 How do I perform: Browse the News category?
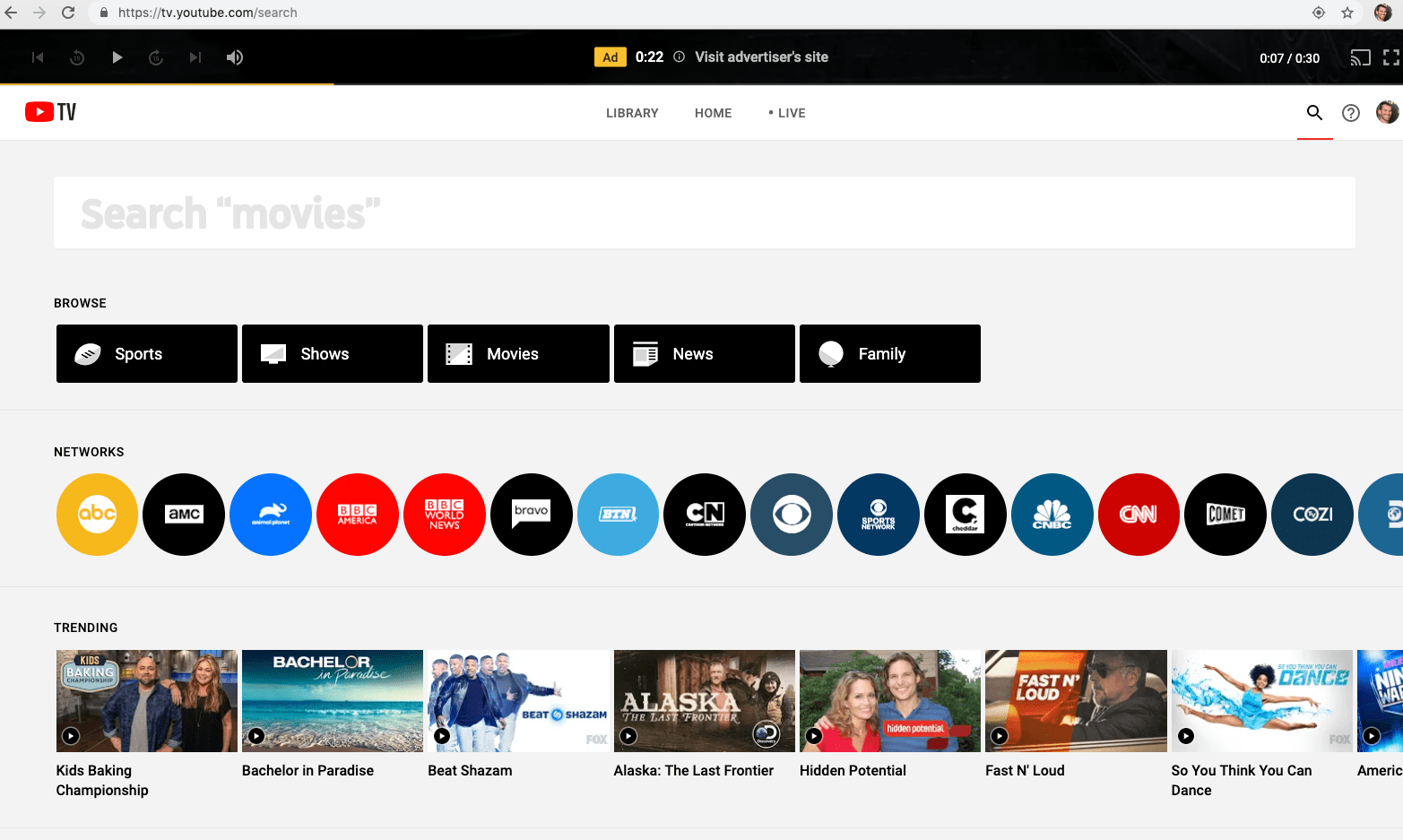coord(705,353)
